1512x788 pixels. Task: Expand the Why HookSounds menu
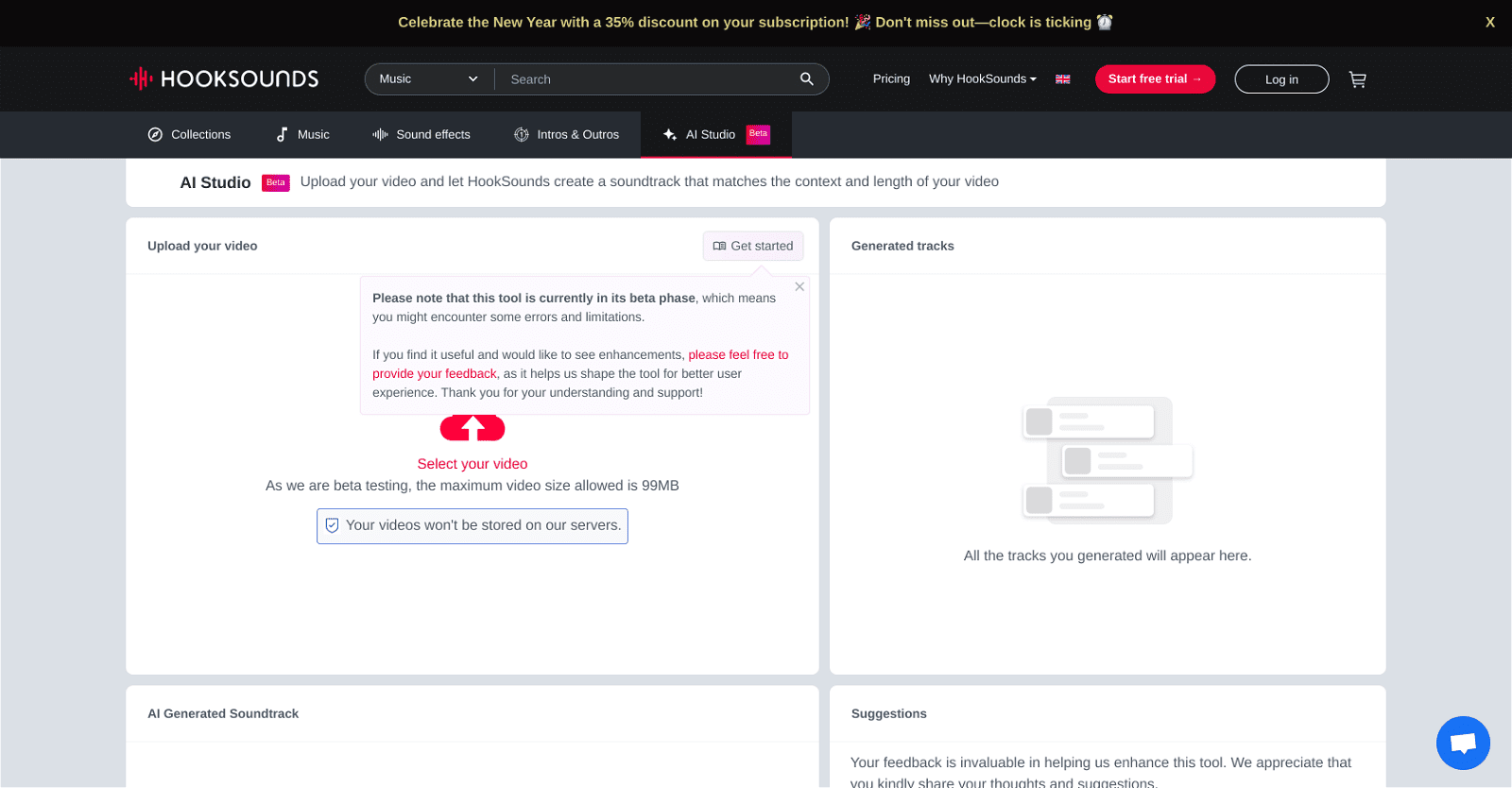click(x=982, y=79)
